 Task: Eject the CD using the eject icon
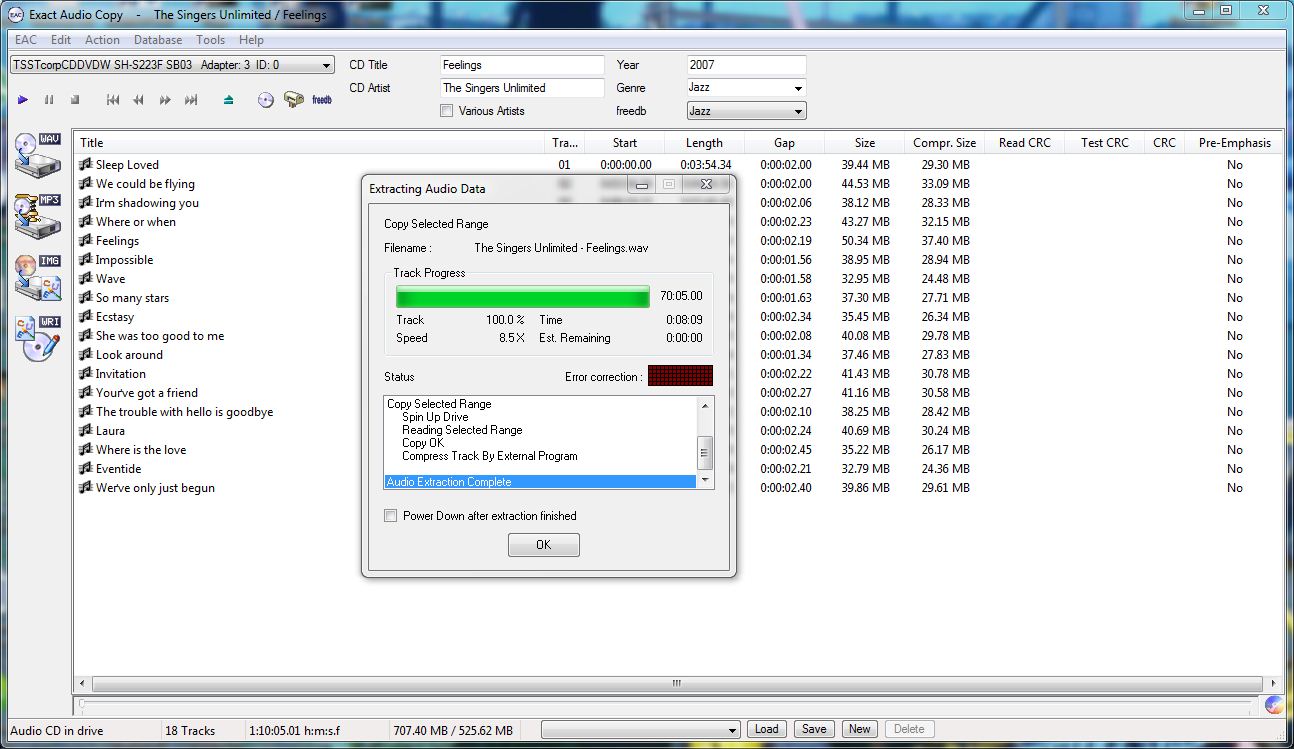(229, 100)
